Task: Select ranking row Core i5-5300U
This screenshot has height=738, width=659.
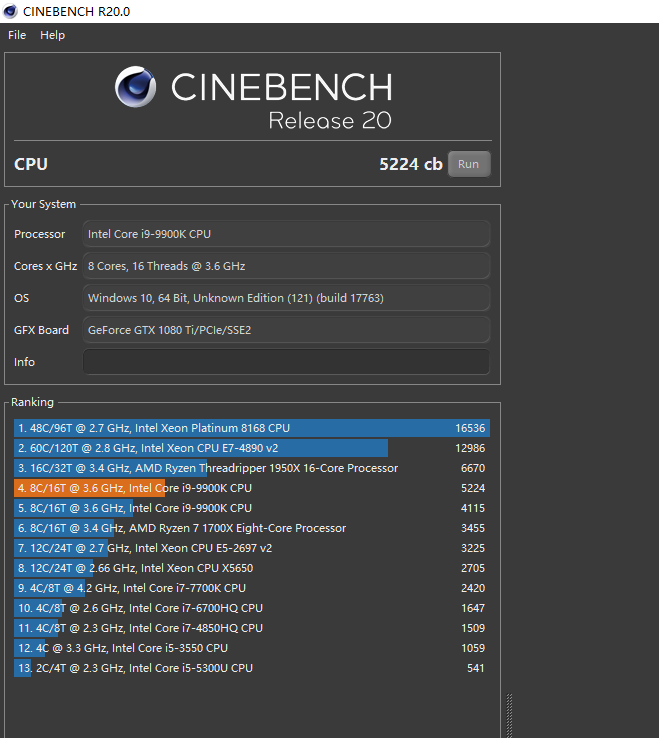Action: point(252,668)
